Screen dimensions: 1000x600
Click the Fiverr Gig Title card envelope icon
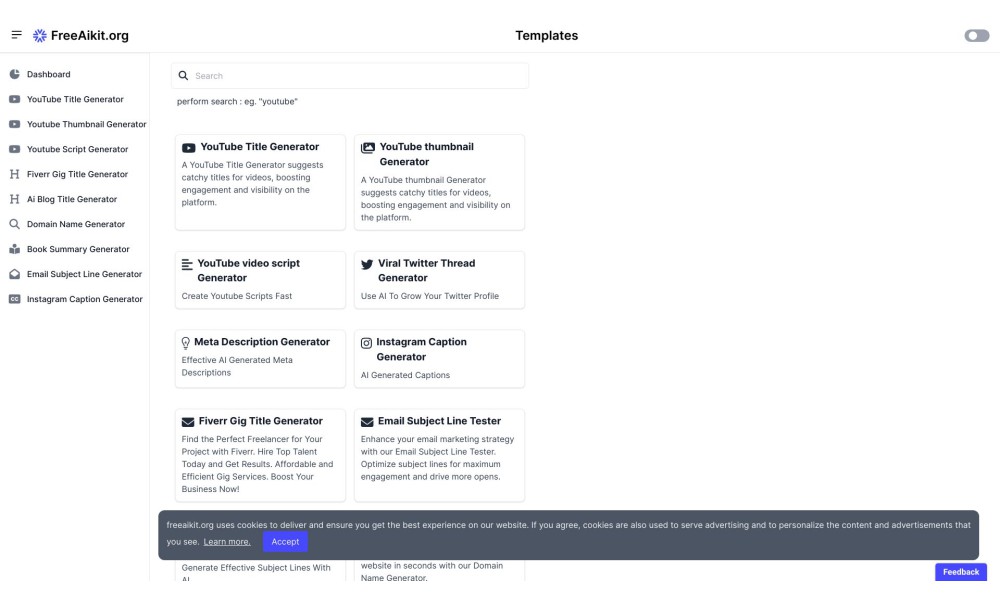[188, 422]
